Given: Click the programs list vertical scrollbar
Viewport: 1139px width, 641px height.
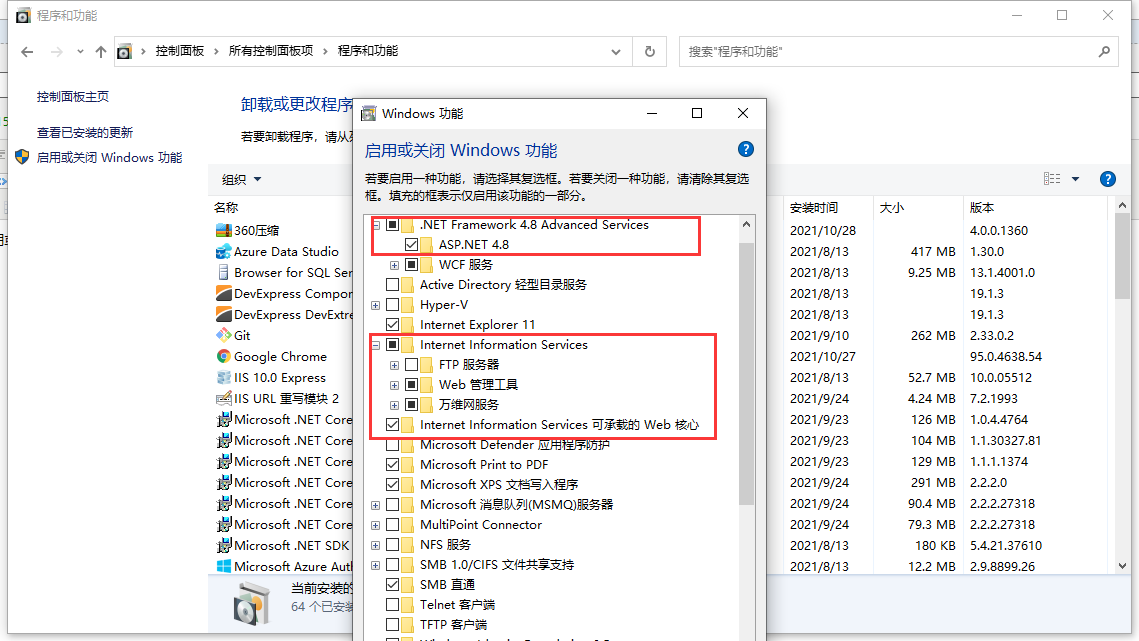Looking at the screenshot, I should [x=1122, y=256].
